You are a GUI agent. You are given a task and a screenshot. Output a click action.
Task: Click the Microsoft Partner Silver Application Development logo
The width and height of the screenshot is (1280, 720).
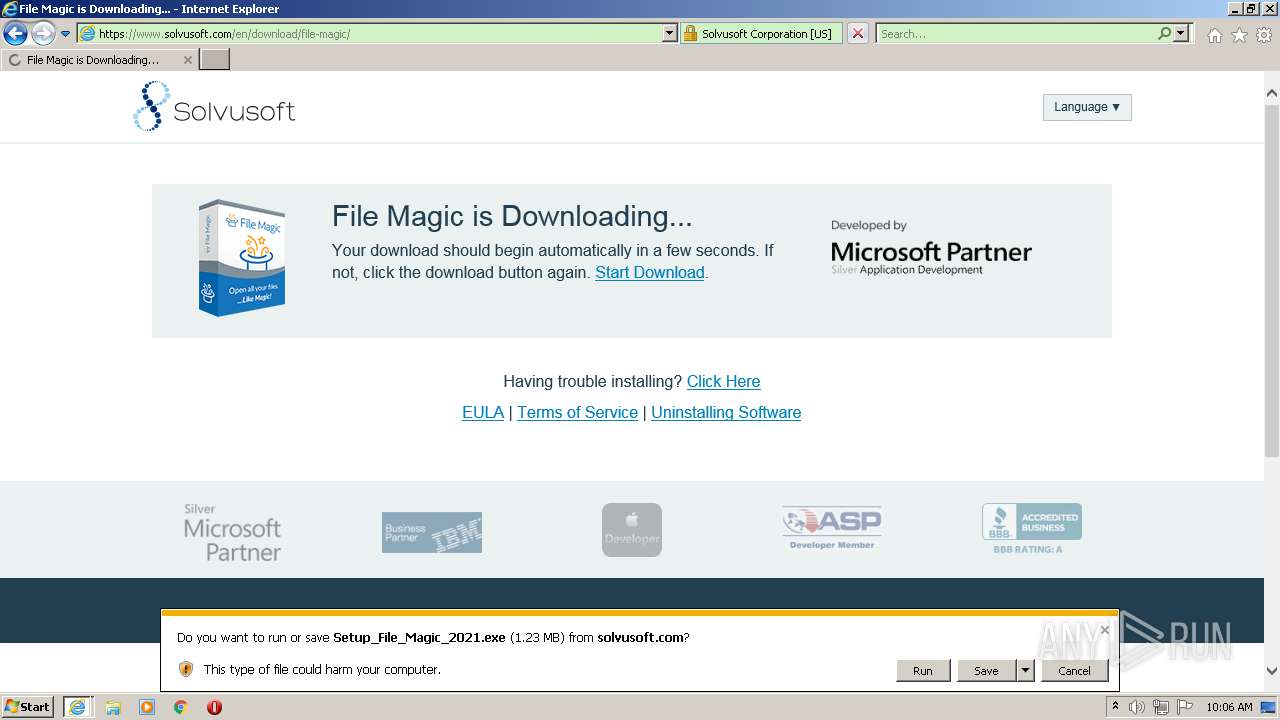pos(931,248)
